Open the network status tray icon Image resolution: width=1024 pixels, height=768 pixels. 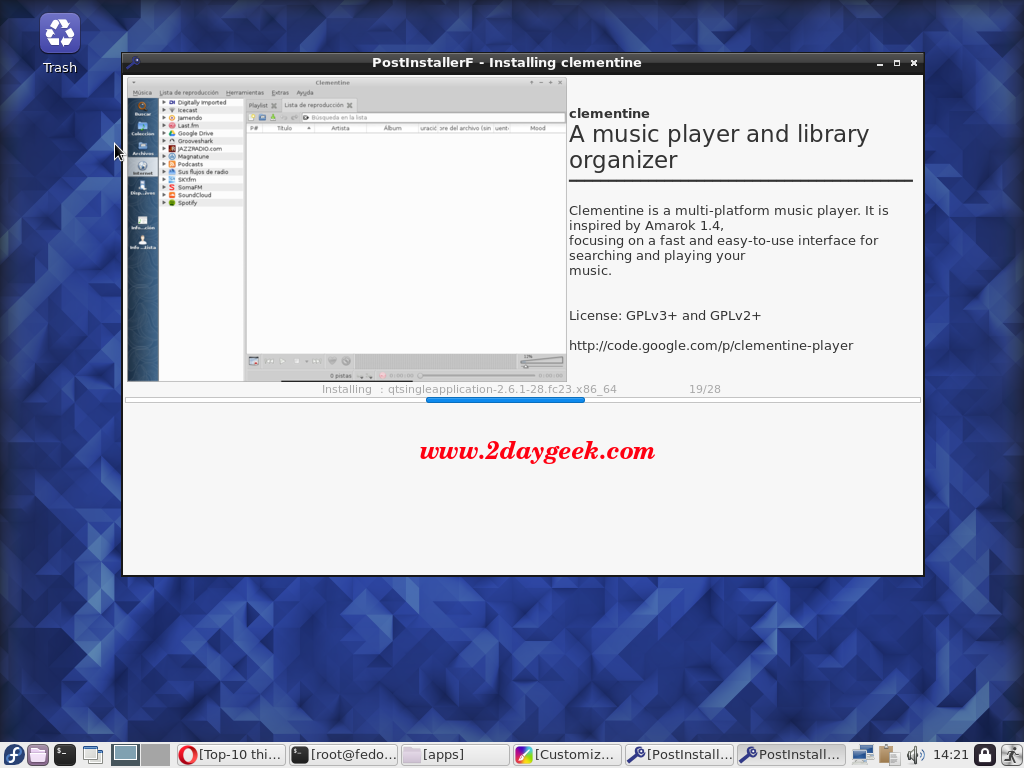[x=863, y=755]
